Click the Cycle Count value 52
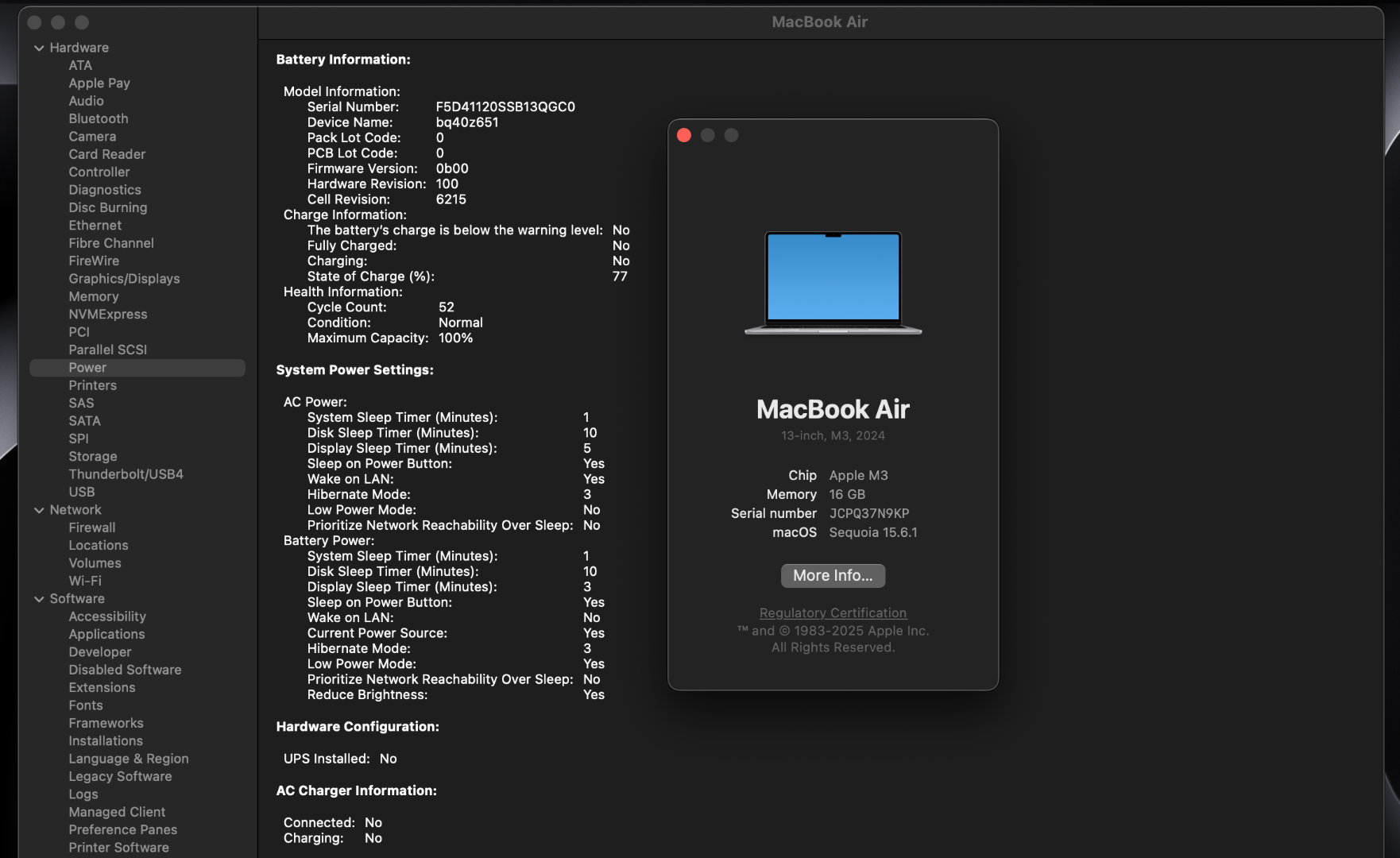The height and width of the screenshot is (858, 1400). (x=447, y=307)
